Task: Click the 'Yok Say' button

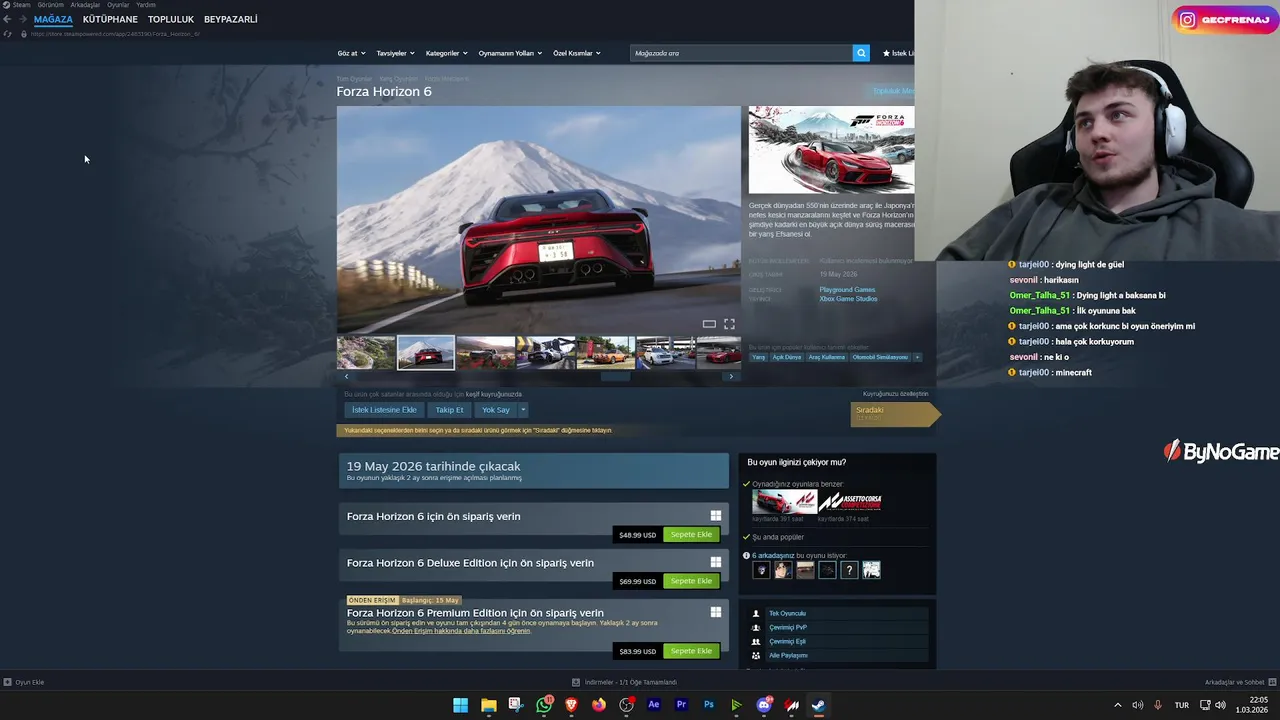Action: point(496,410)
